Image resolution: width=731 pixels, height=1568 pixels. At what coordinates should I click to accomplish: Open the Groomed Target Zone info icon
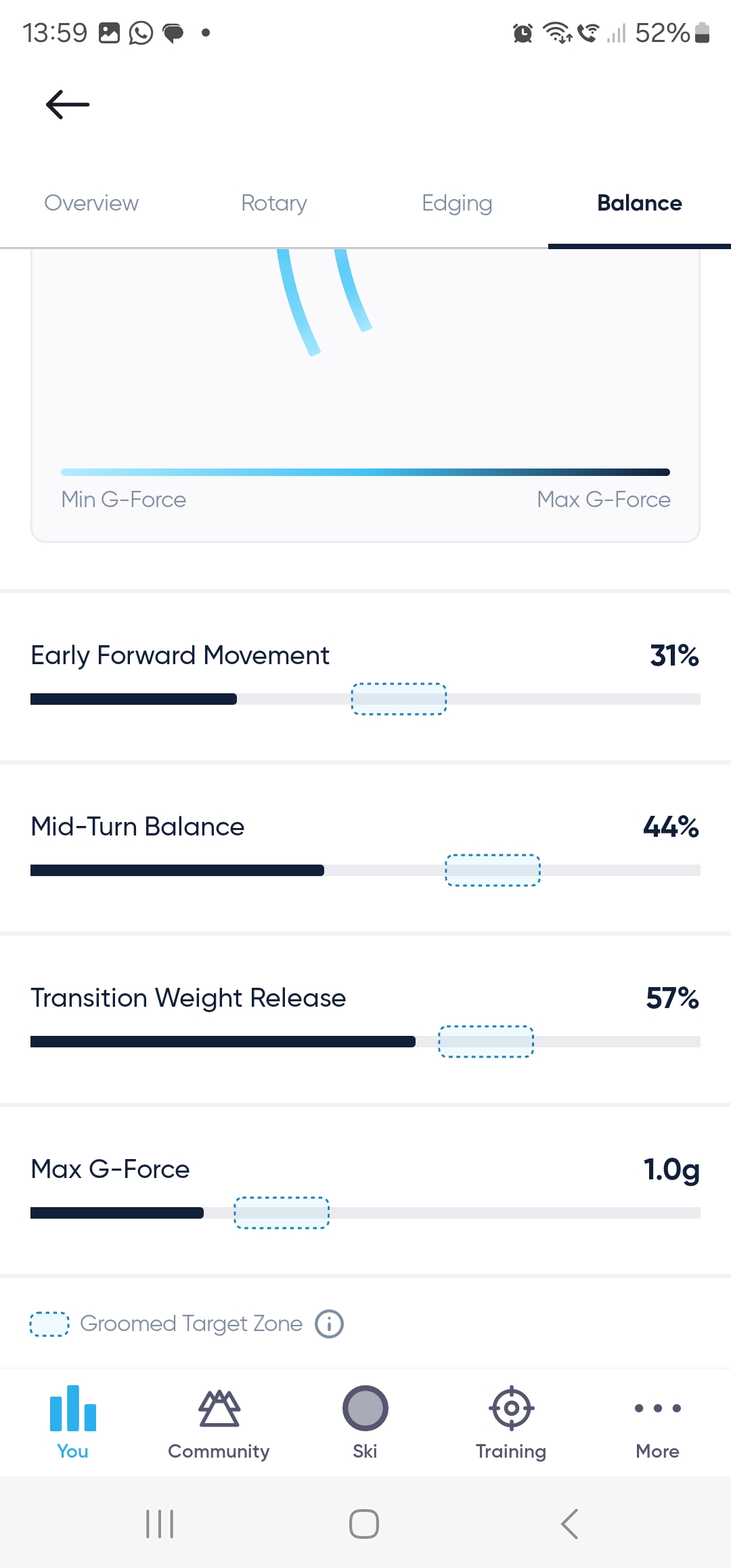click(x=330, y=1324)
